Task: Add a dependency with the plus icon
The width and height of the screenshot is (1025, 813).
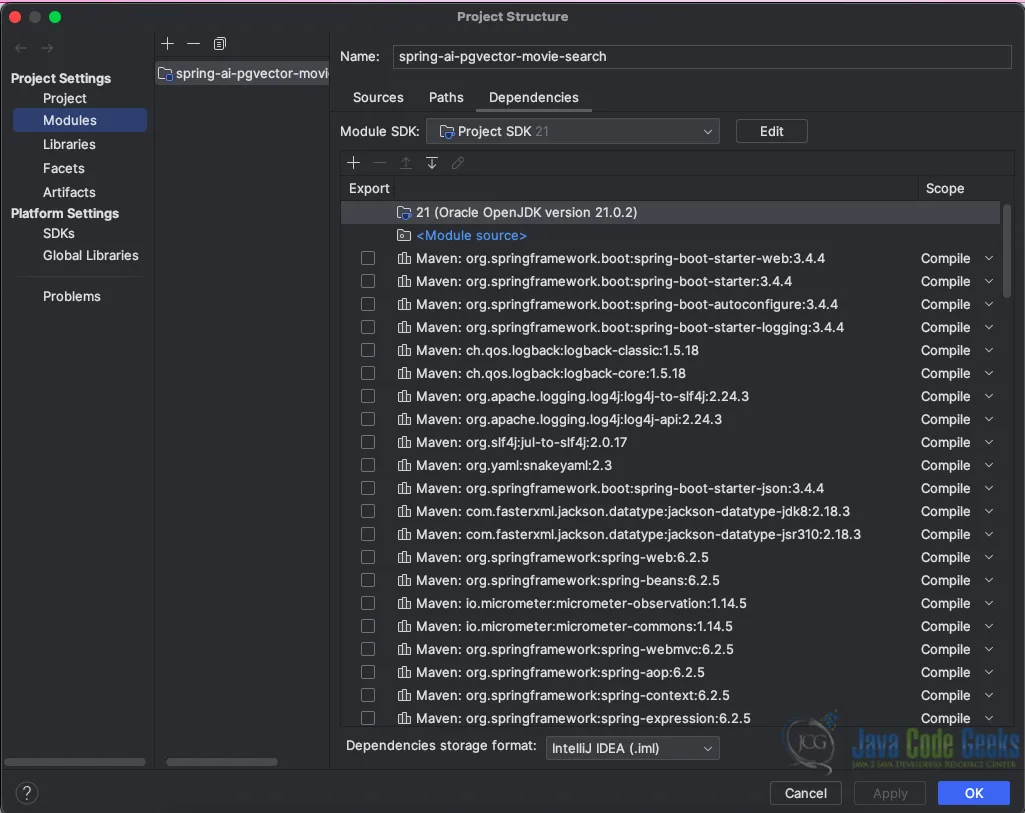Action: pos(354,163)
